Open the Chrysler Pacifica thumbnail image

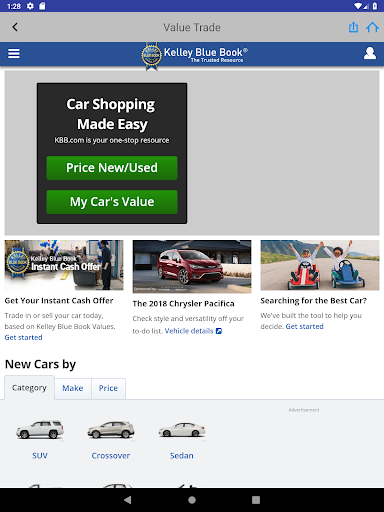point(192,267)
